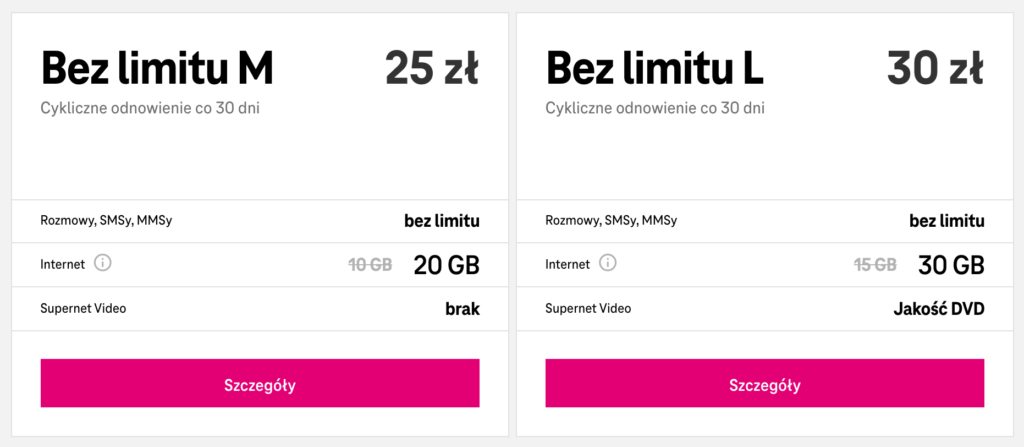Click the "Jakość DVD" Supernet Video value

[938, 309]
